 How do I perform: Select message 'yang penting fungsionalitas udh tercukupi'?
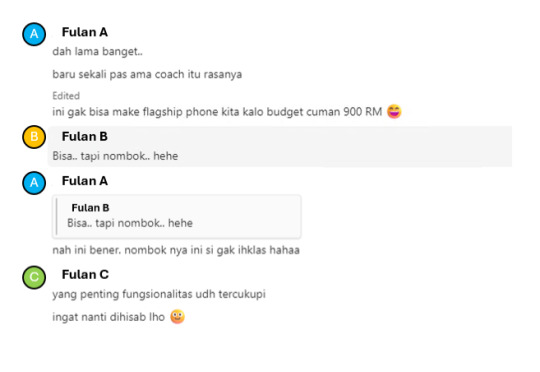pyautogui.click(x=159, y=294)
